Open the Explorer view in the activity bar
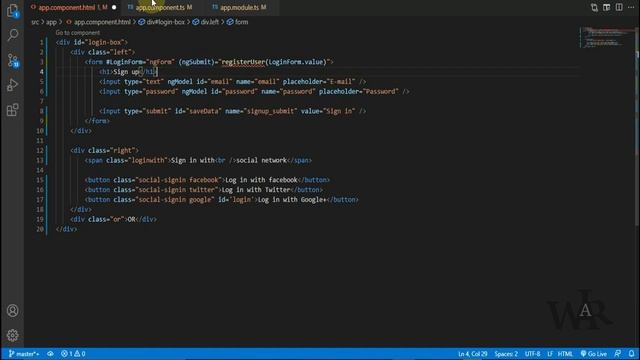The image size is (640, 360). click(x=13, y=11)
